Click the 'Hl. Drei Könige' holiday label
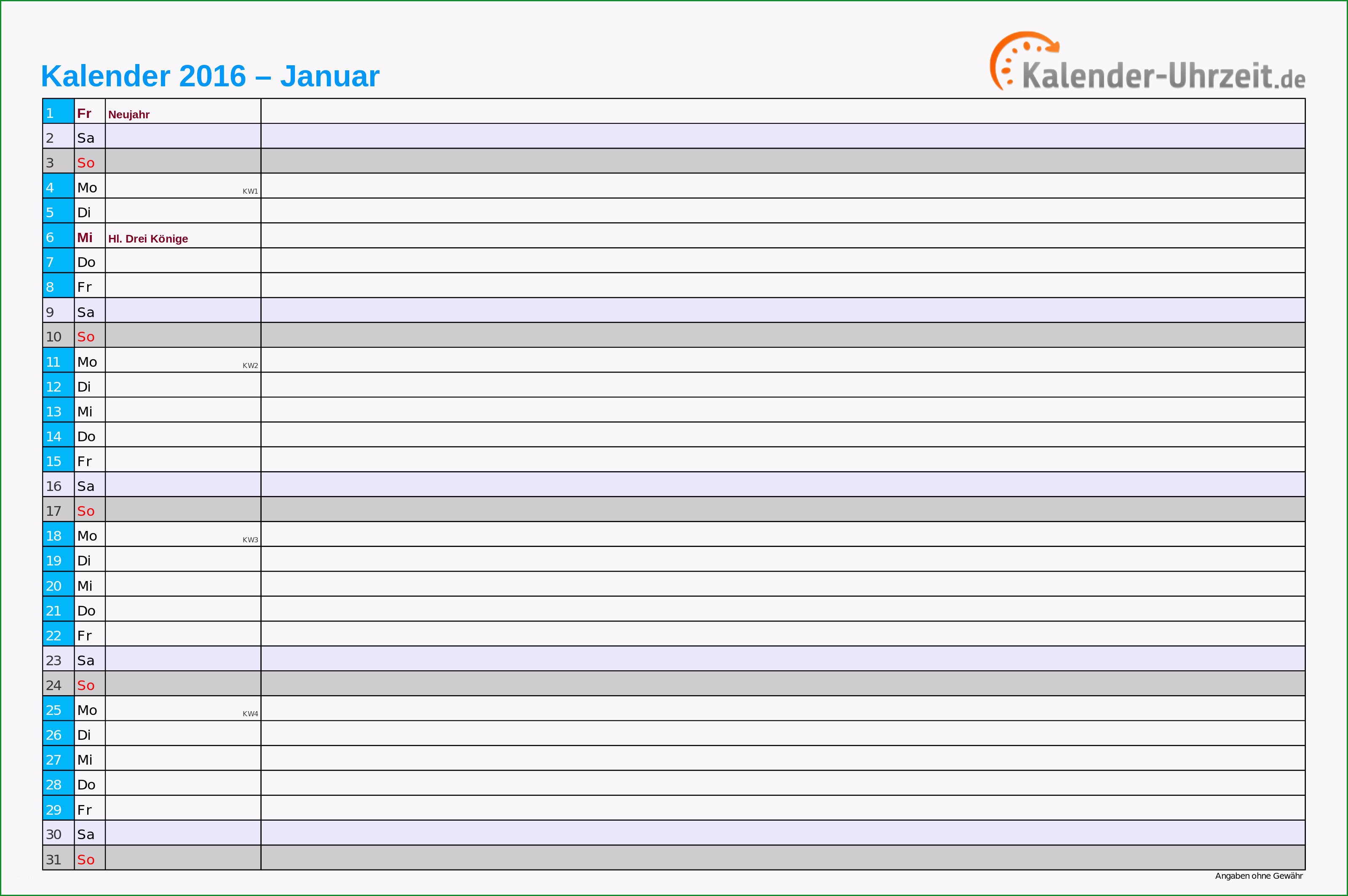This screenshot has height=896, width=1348. click(148, 238)
